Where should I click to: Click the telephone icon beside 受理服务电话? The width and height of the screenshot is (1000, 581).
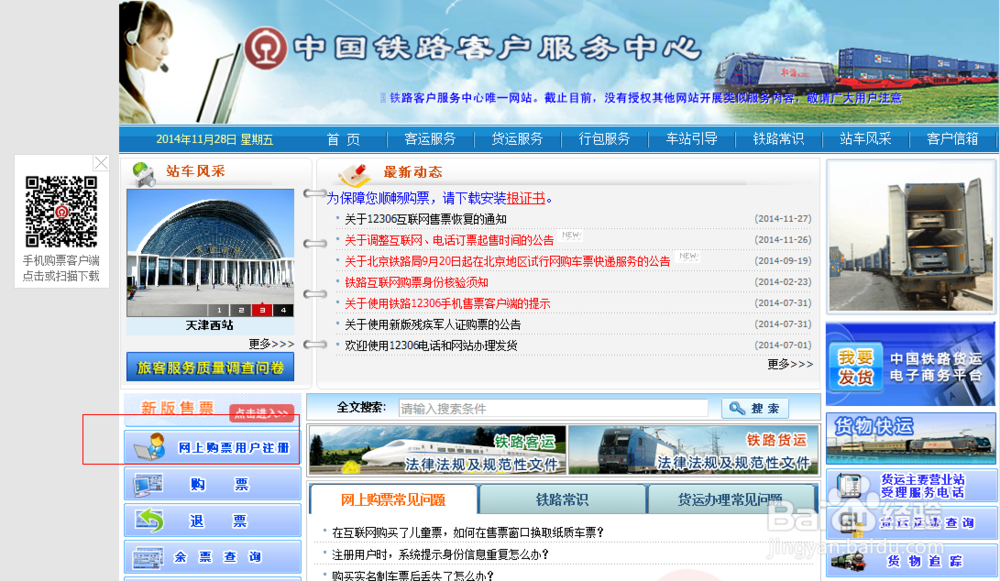point(851,487)
